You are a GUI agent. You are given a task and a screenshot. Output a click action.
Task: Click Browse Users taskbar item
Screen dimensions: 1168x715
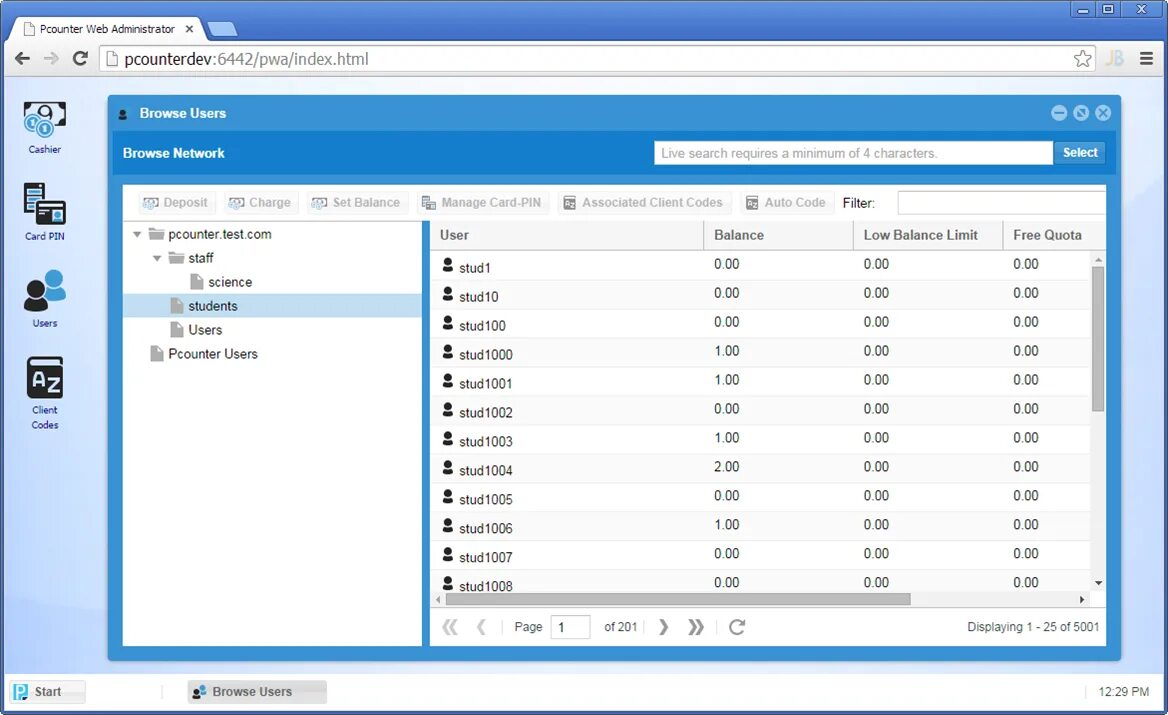point(257,692)
